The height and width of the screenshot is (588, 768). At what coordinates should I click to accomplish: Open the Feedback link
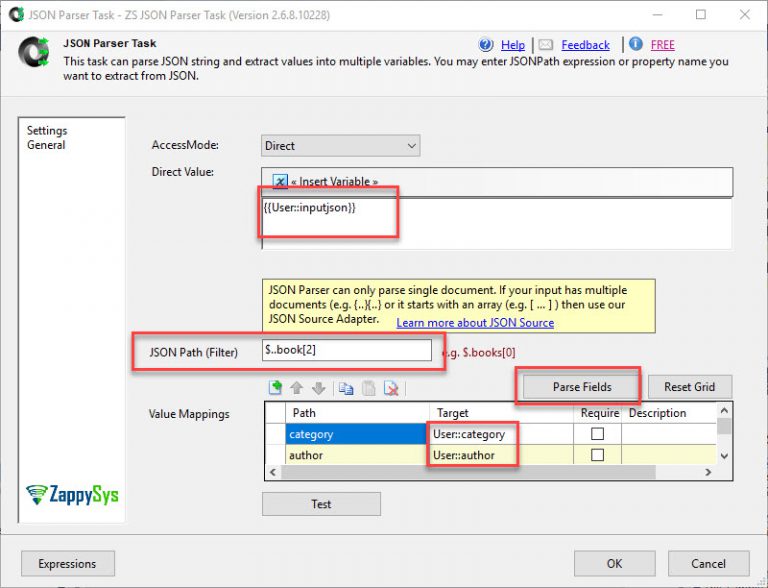click(x=585, y=45)
